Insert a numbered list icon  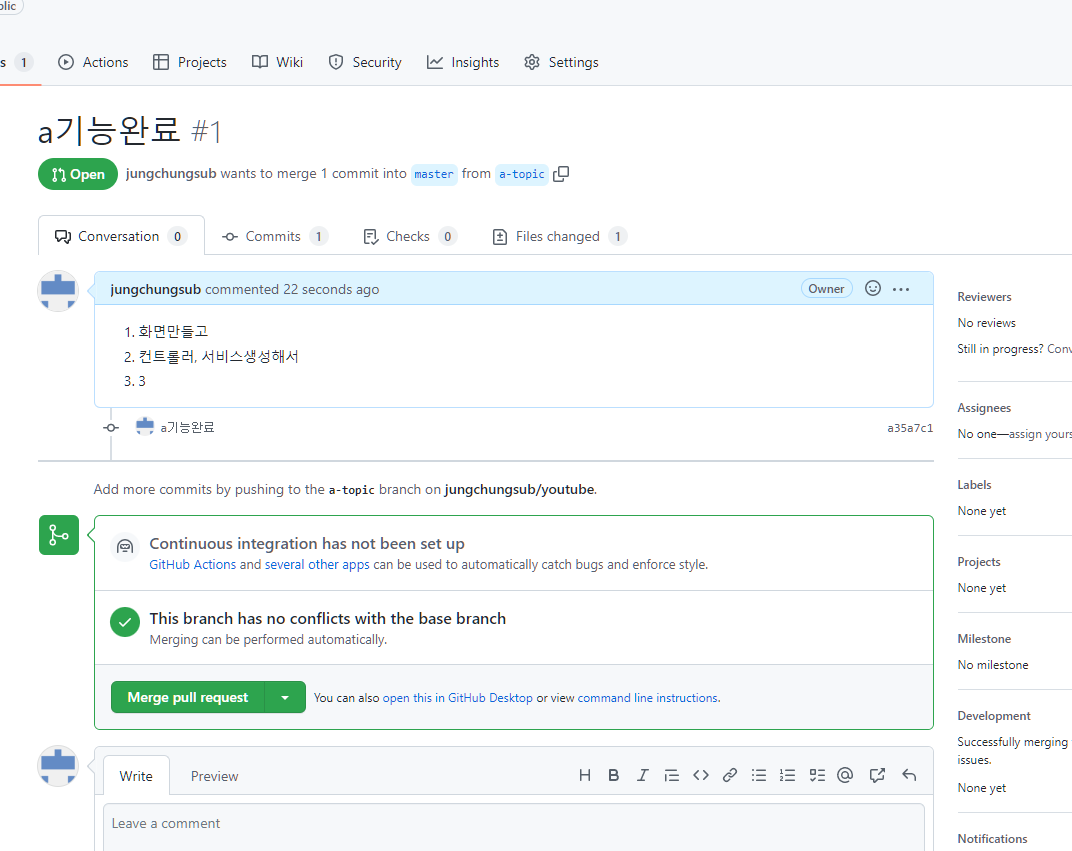[788, 775]
